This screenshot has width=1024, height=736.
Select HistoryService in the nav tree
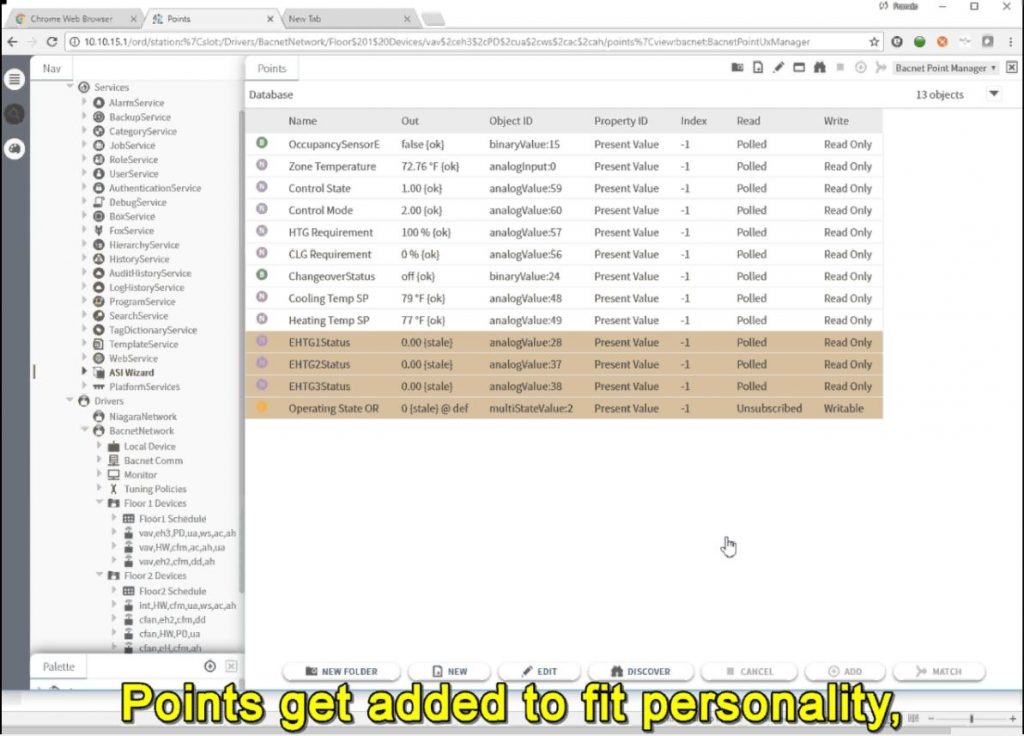pyautogui.click(x=139, y=259)
